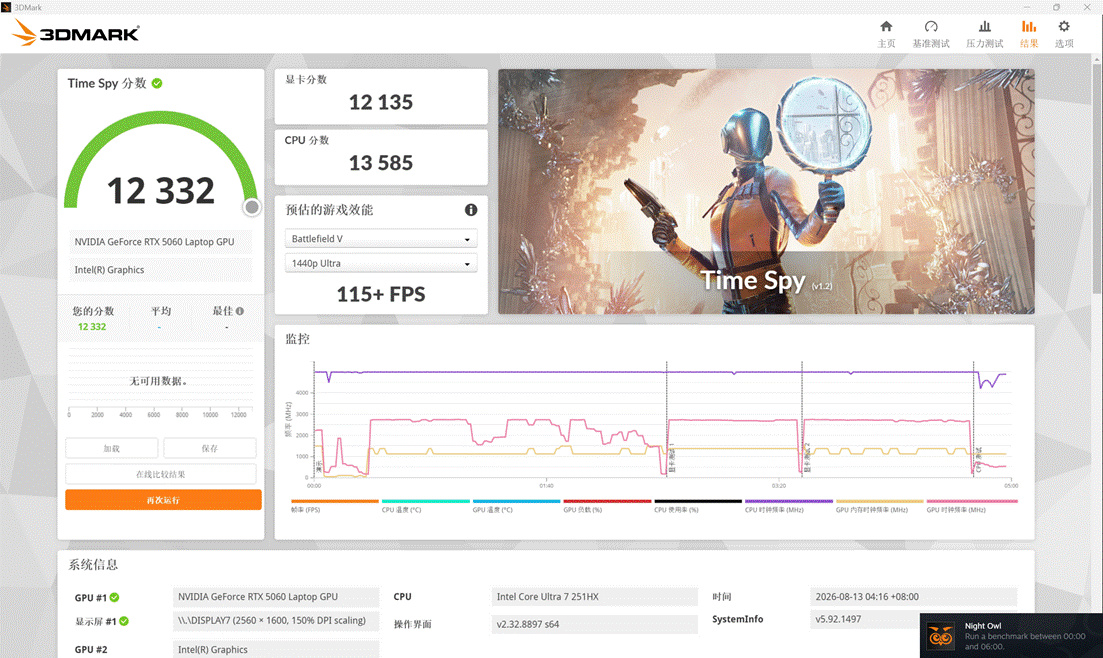The image size is (1103, 658).
Task: Click the 3DMark logo
Action: pyautogui.click(x=76, y=32)
